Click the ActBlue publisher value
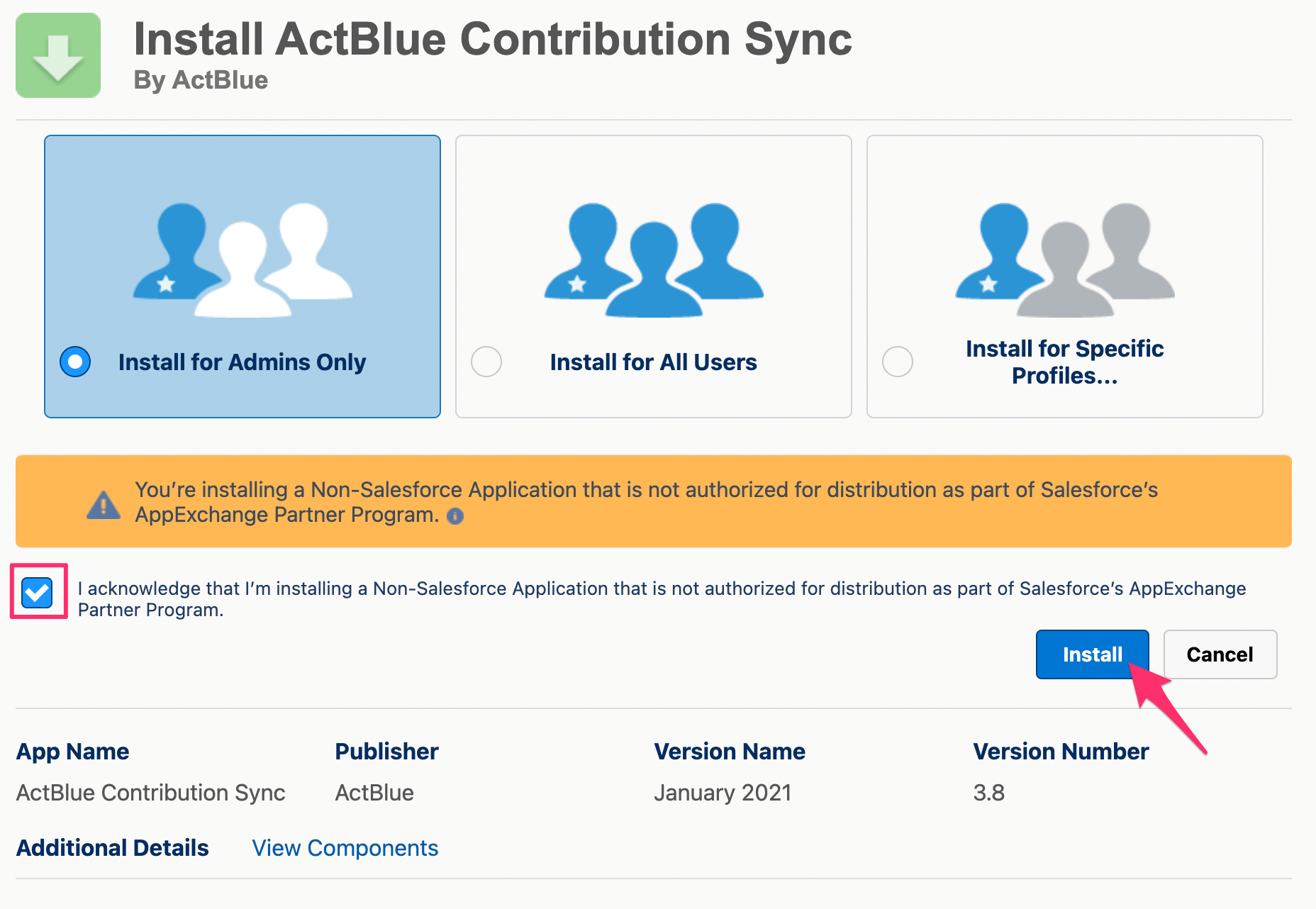The height and width of the screenshot is (909, 1316). point(374,793)
